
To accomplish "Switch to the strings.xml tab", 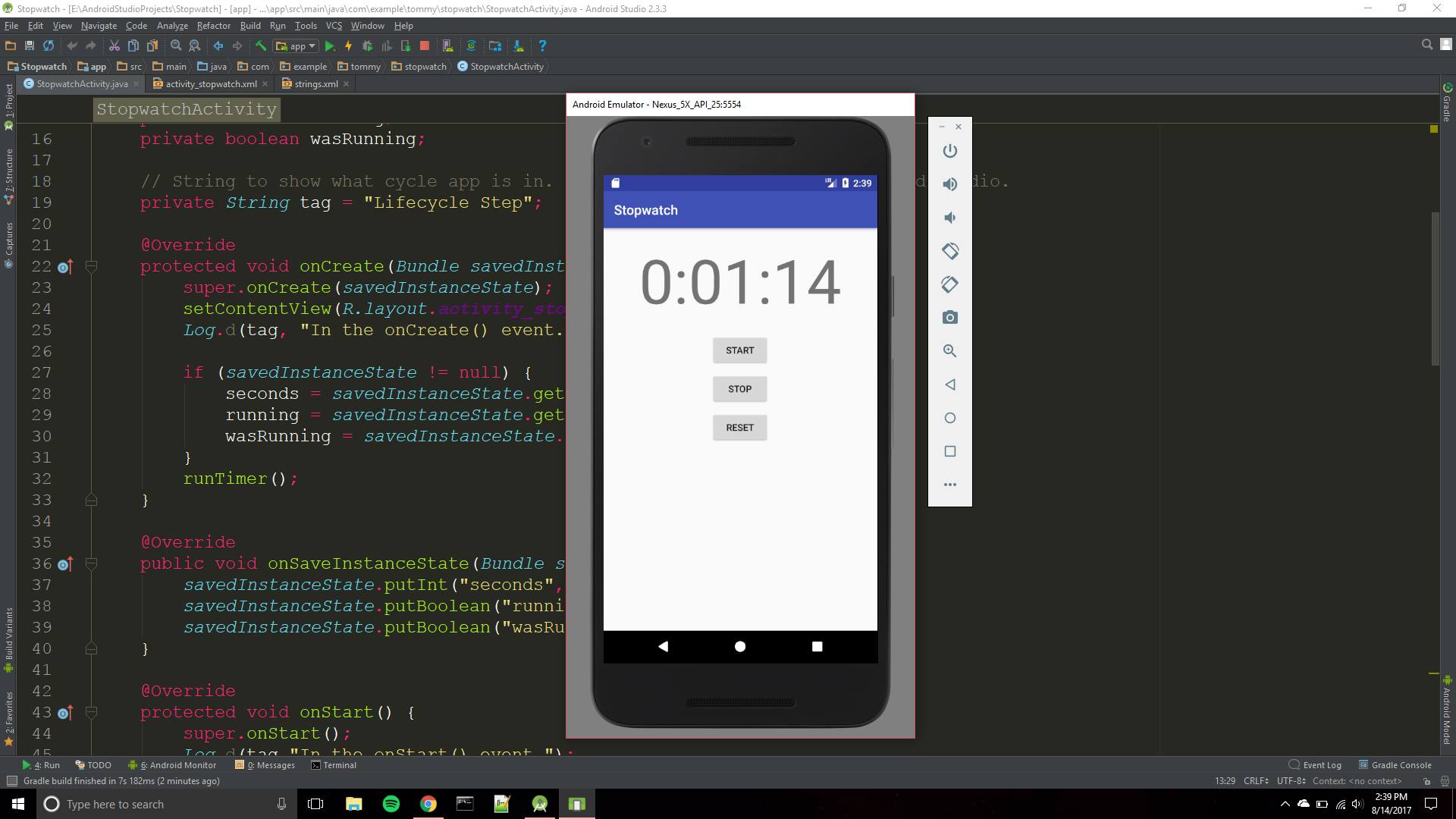I will pos(315,83).
